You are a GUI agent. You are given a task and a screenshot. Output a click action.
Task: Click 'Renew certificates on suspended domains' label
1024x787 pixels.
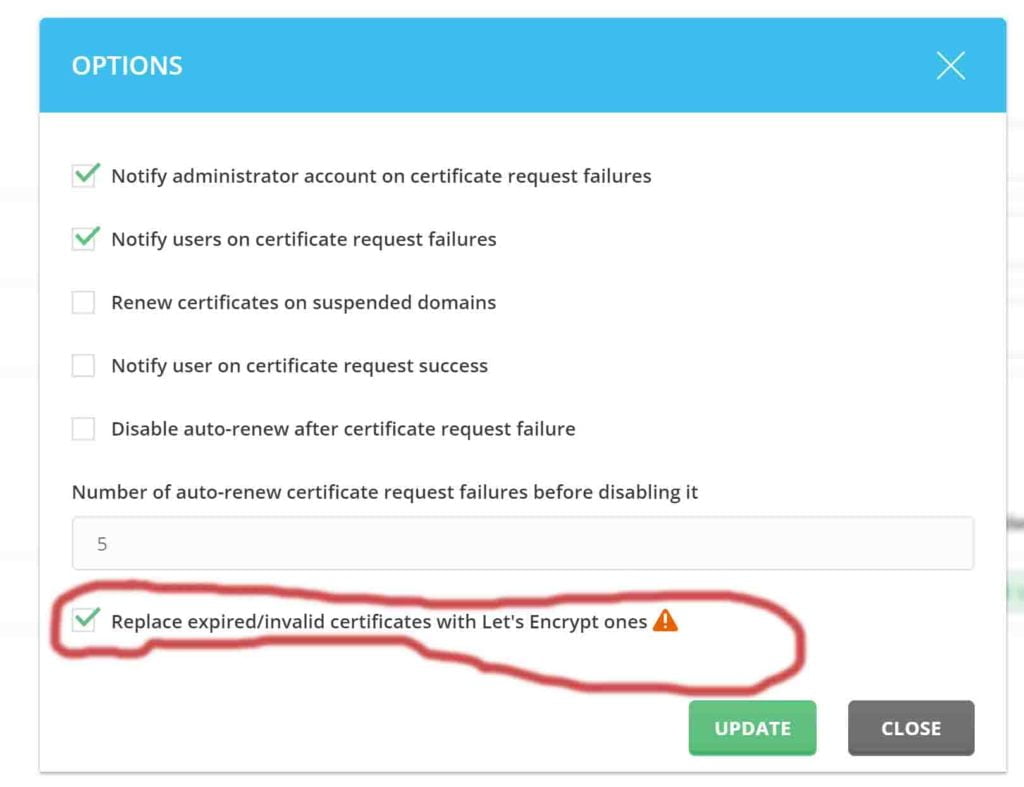point(304,302)
